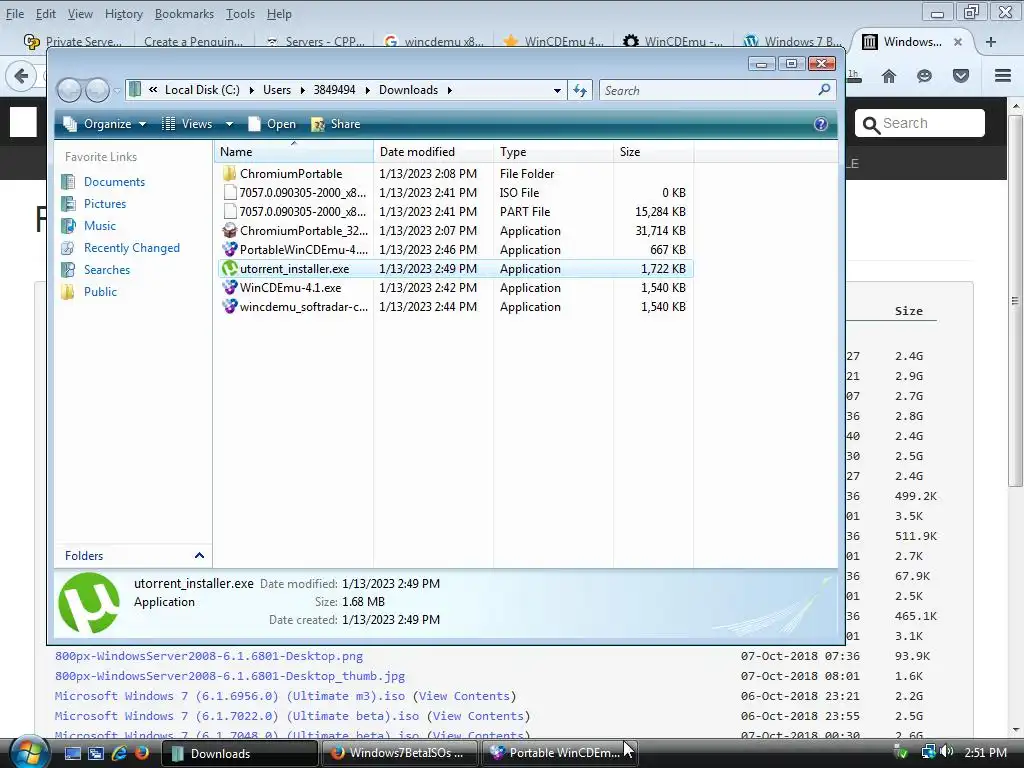Expand the Views dropdown arrow

click(229, 124)
